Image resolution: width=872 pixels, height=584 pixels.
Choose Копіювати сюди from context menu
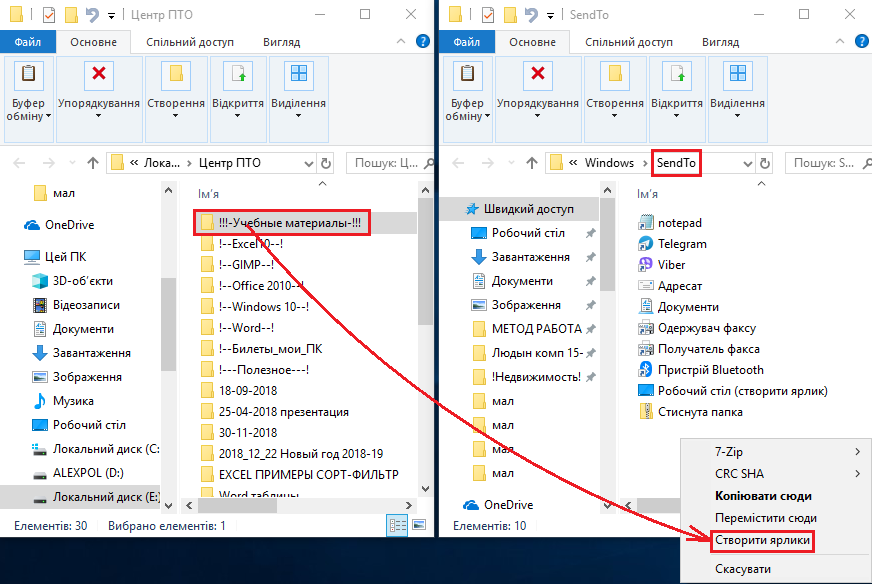(763, 496)
